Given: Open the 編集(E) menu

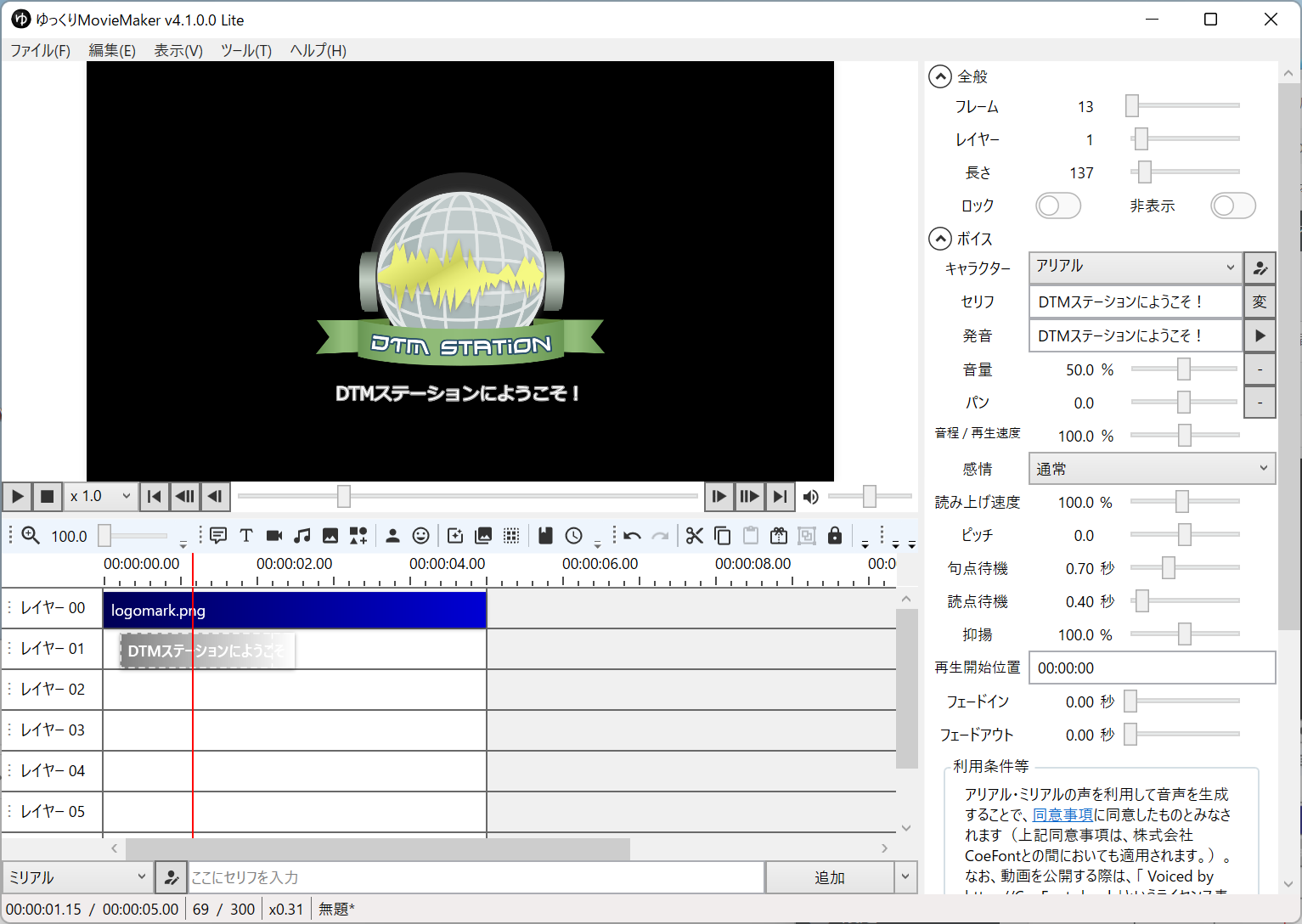Looking at the screenshot, I should coord(112,51).
